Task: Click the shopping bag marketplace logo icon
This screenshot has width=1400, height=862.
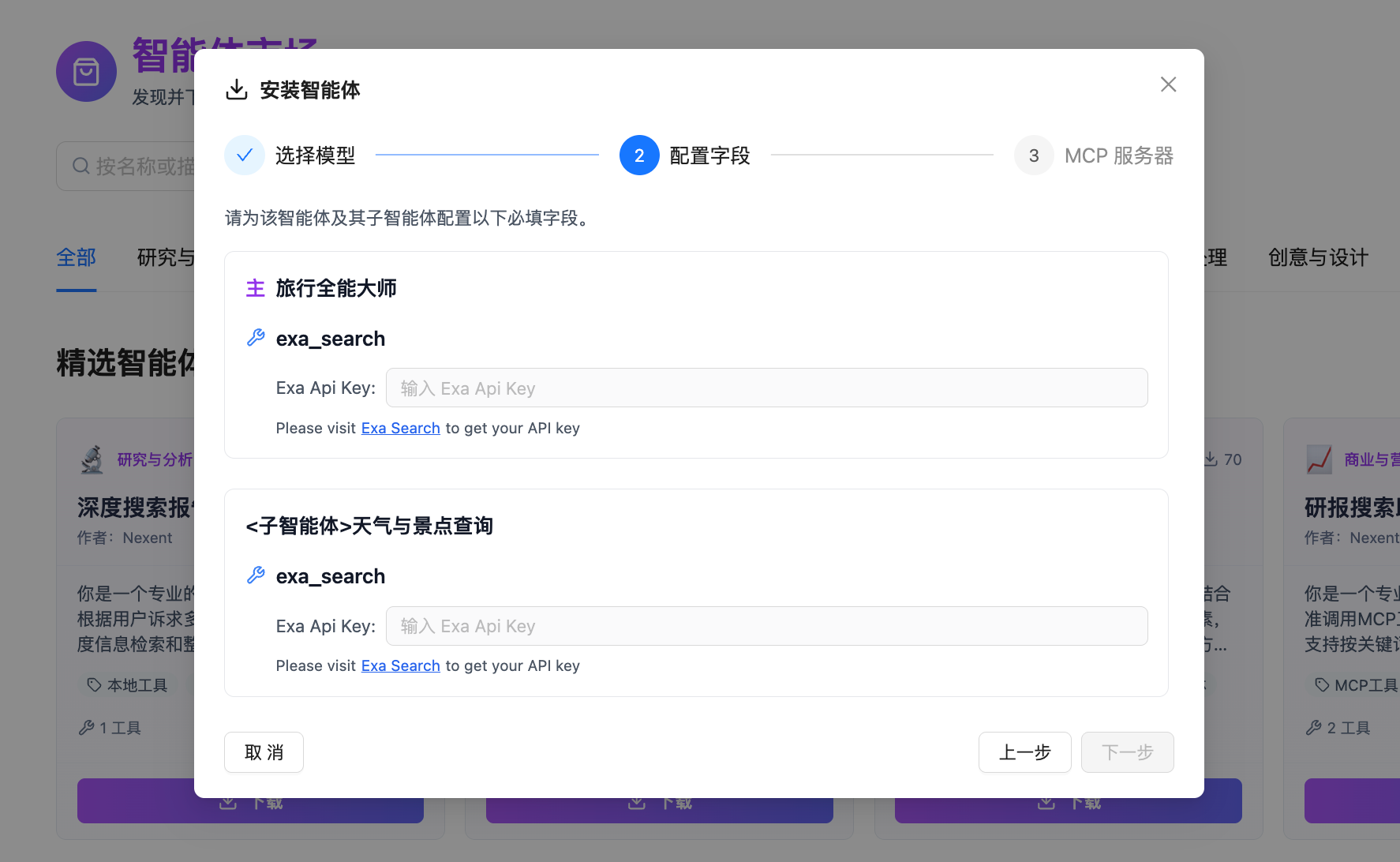Action: point(86,72)
